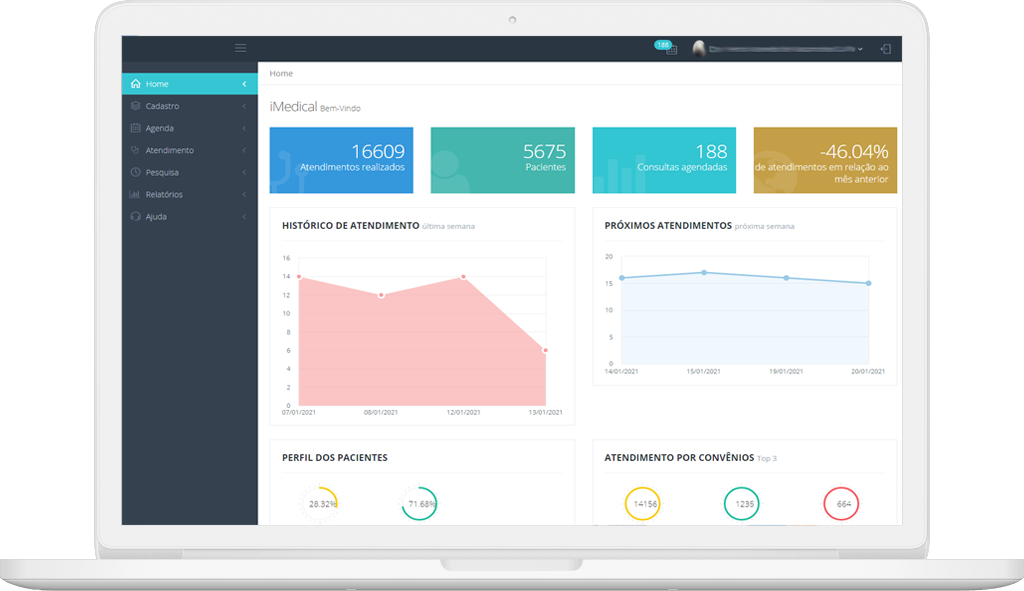Click the logout icon in top bar
Screen dimensions: 1024x591
[886, 49]
